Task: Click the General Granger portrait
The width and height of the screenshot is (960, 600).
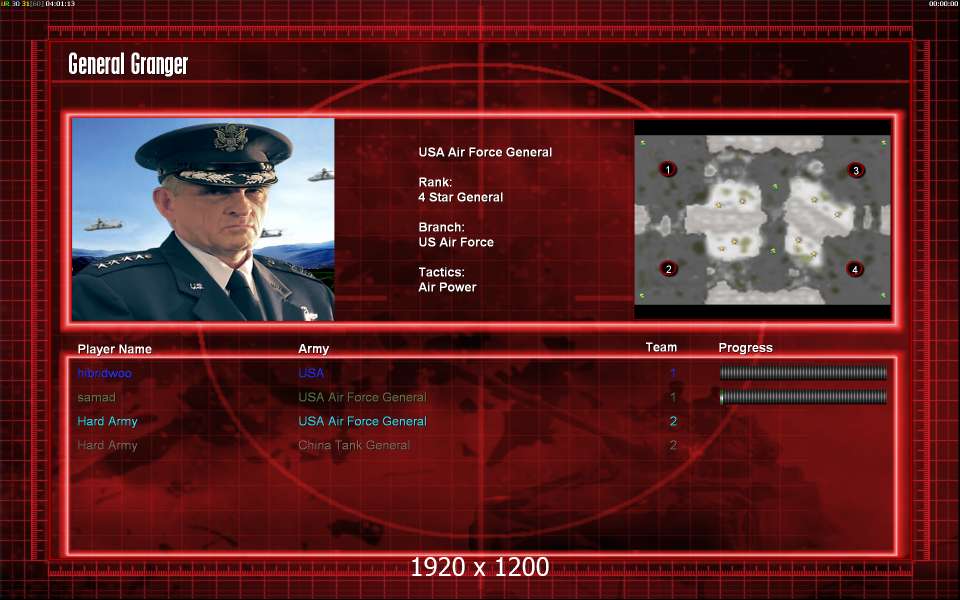Action: pos(203,219)
